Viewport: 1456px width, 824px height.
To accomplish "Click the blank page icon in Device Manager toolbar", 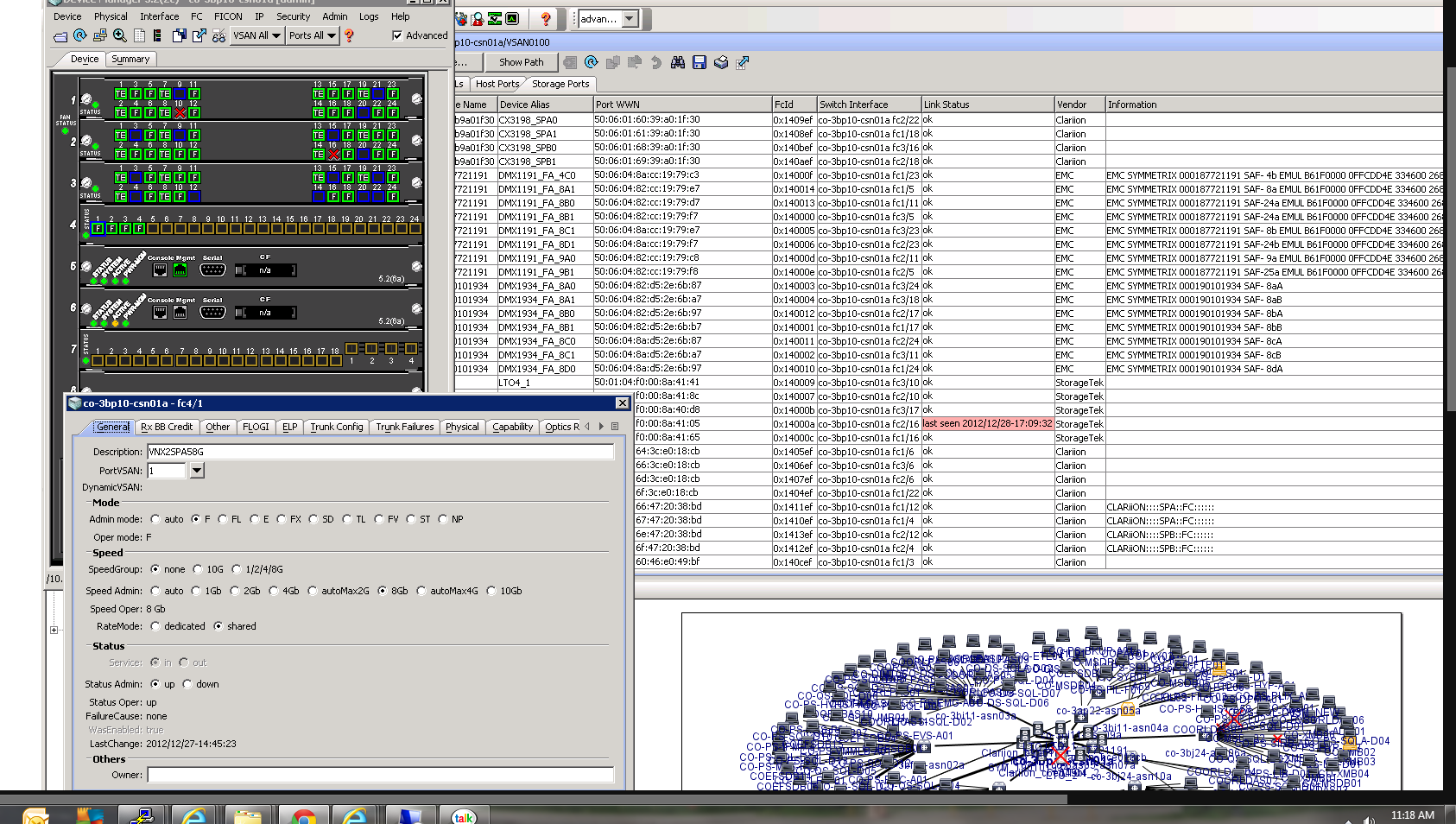I will pyautogui.click(x=139, y=35).
